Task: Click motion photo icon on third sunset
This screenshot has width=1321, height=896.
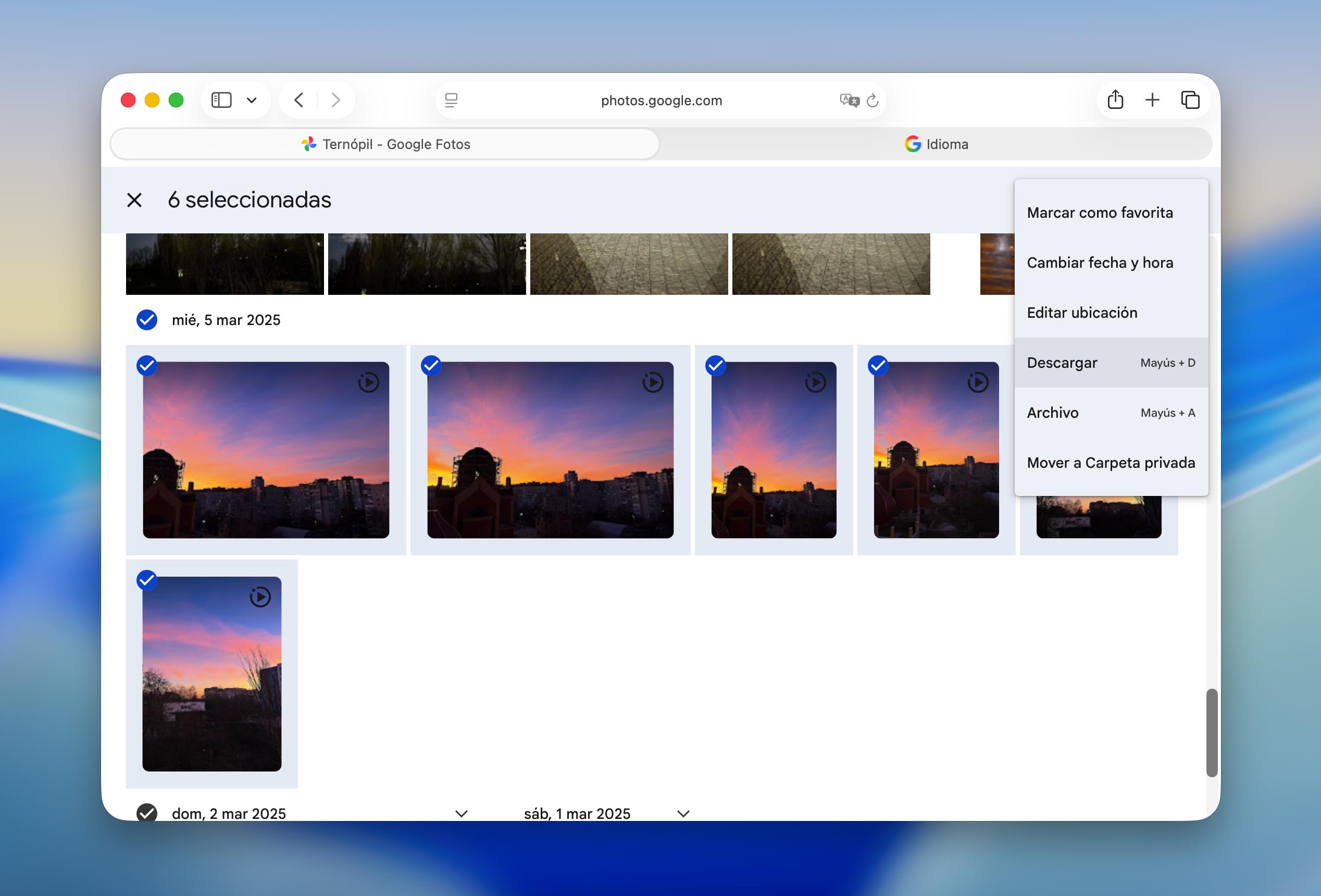Action: point(816,382)
